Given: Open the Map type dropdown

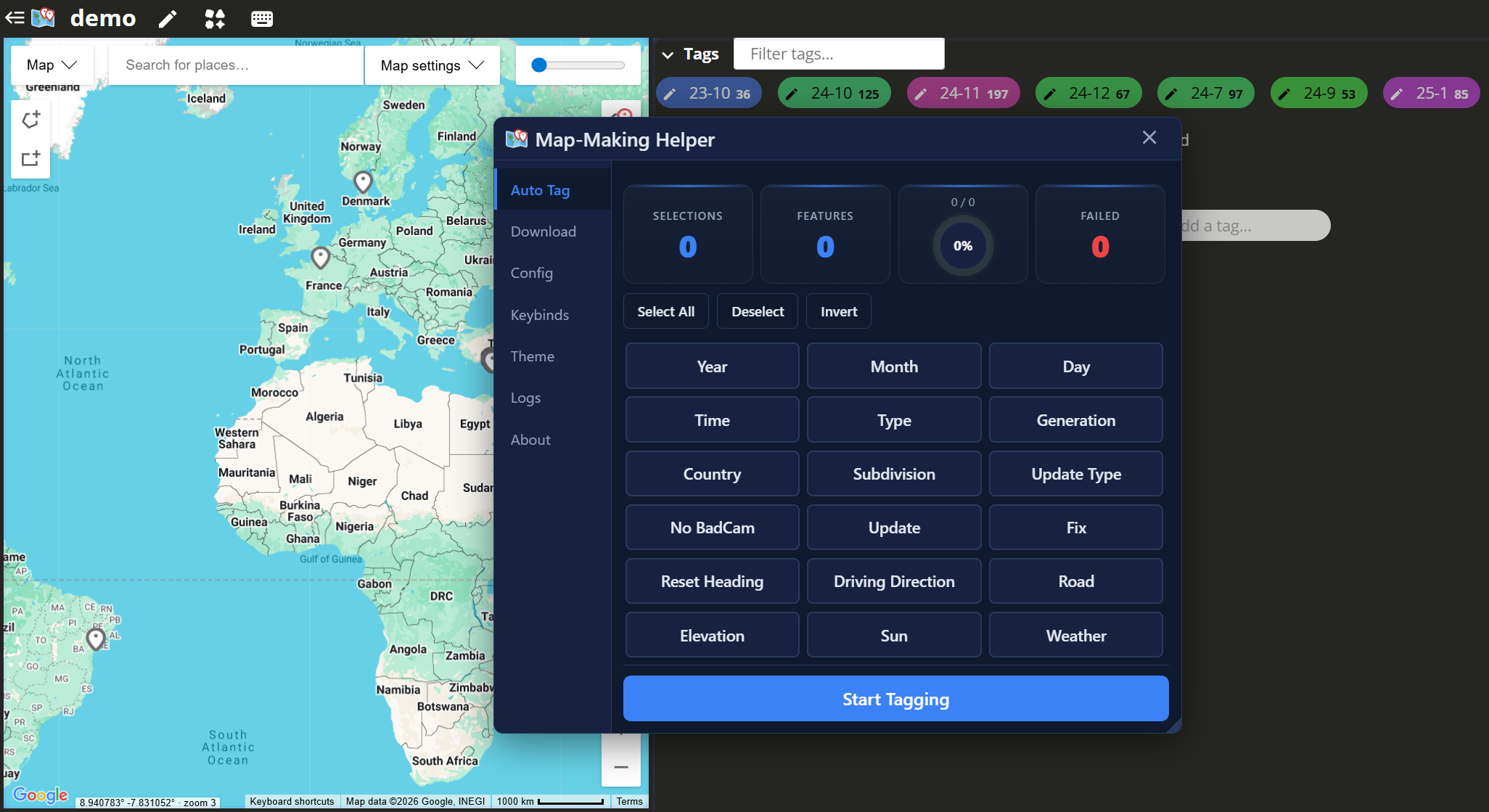Looking at the screenshot, I should (x=52, y=65).
